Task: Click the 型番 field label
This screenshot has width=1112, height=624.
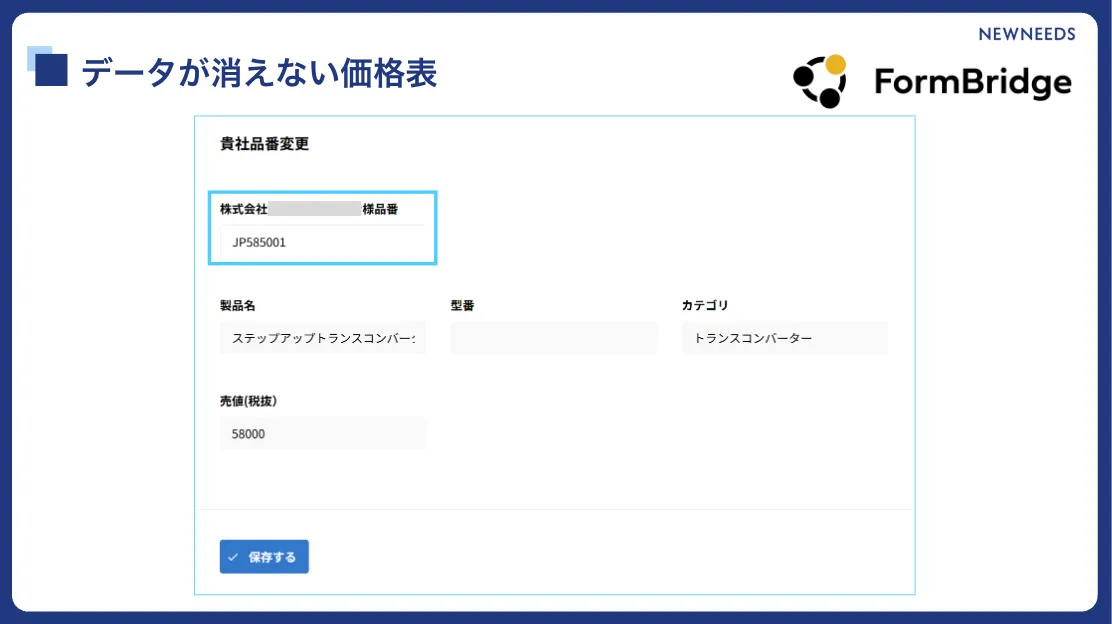Action: click(462, 305)
